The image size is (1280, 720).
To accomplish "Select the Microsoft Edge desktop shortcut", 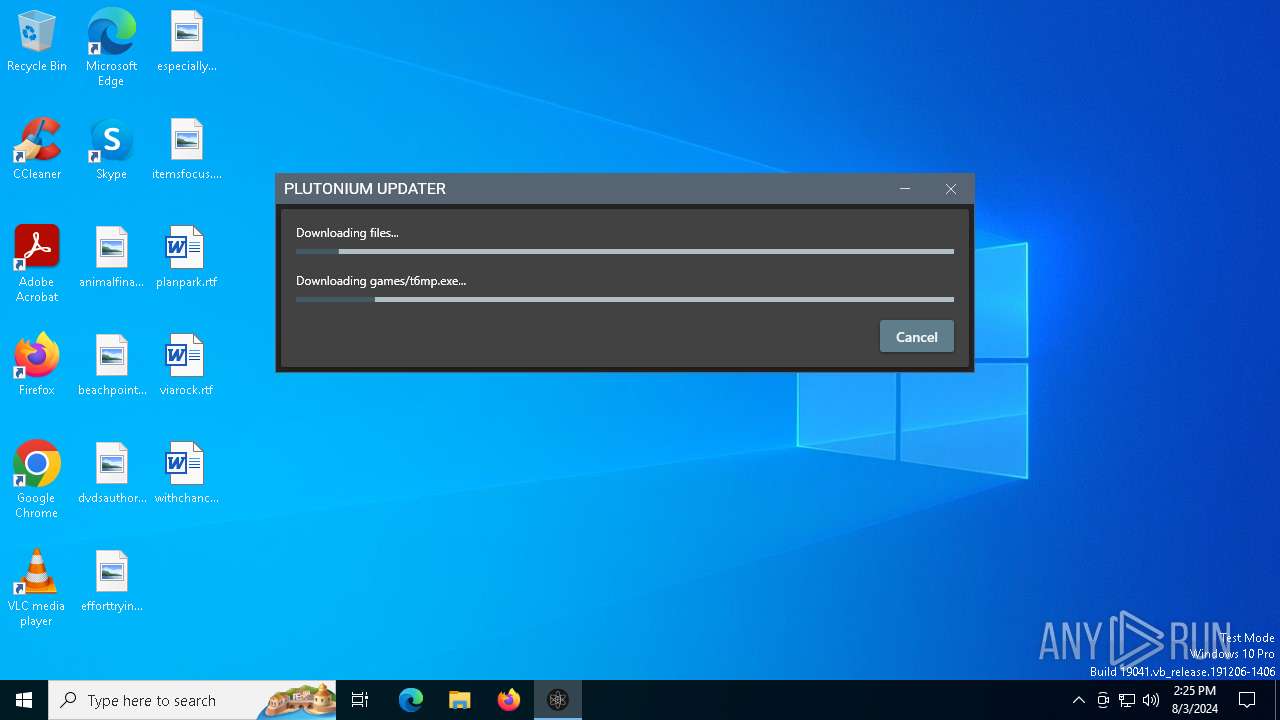I will pyautogui.click(x=111, y=47).
